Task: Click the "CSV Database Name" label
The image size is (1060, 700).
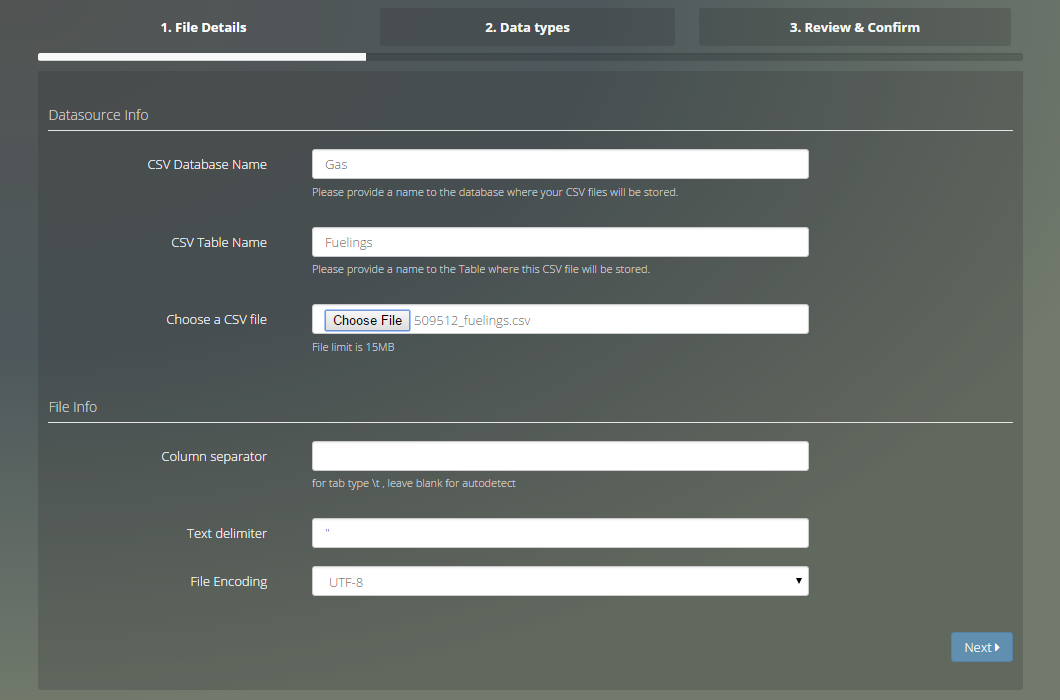Action: [207, 164]
